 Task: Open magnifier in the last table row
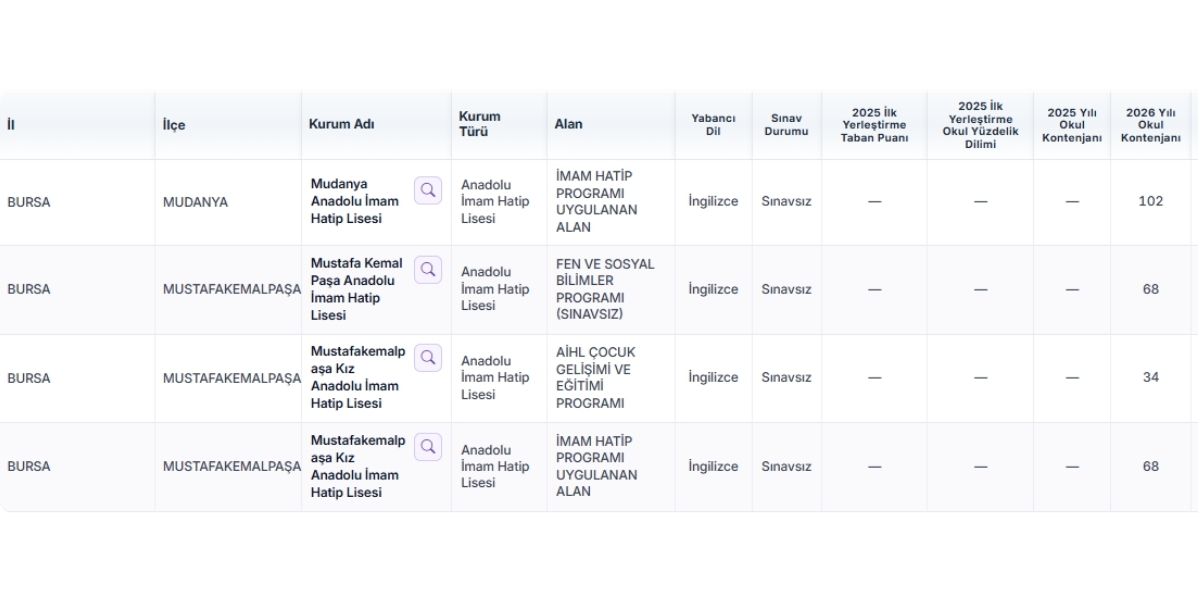(428, 447)
